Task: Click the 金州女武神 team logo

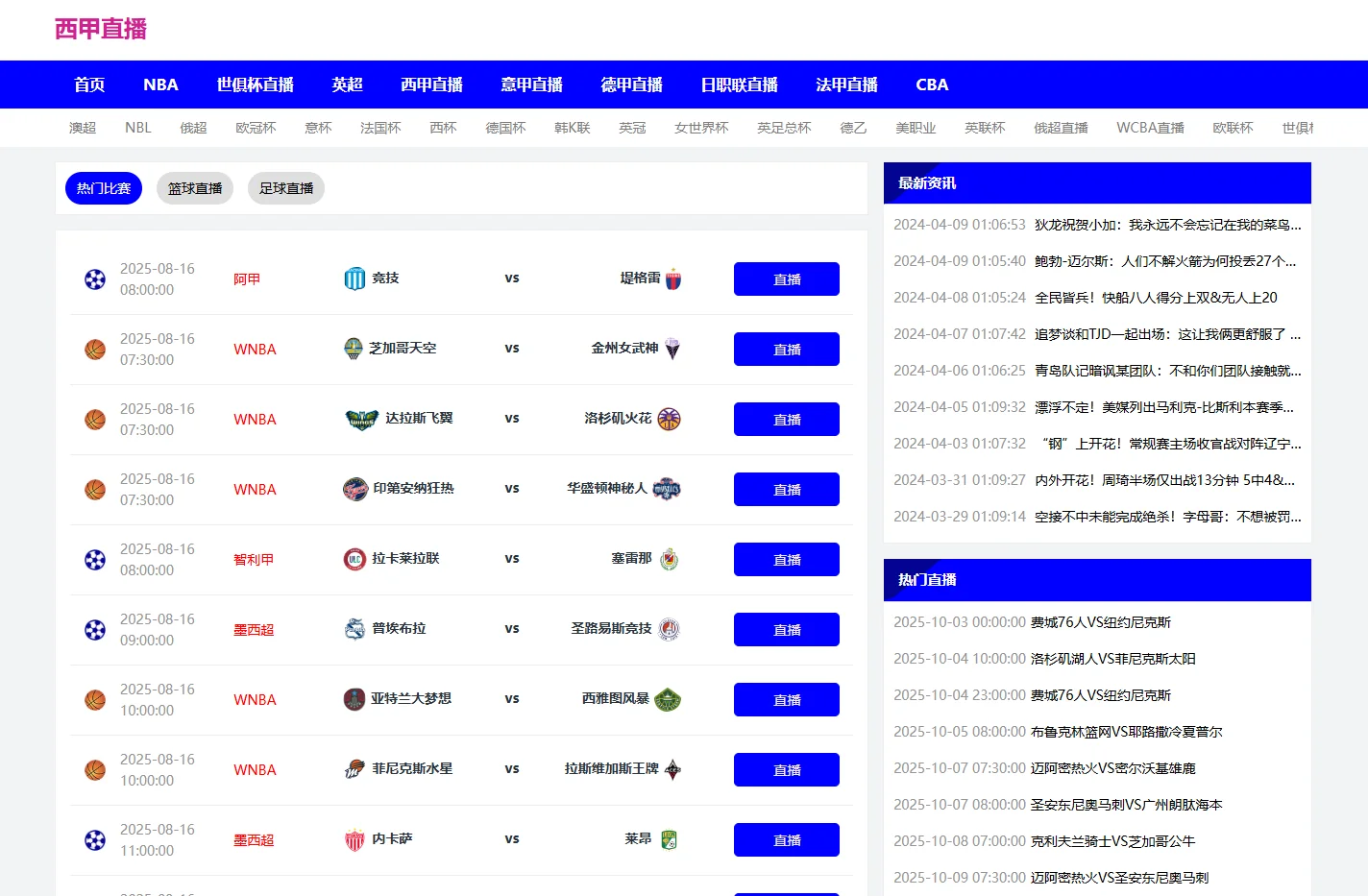Action: click(672, 349)
